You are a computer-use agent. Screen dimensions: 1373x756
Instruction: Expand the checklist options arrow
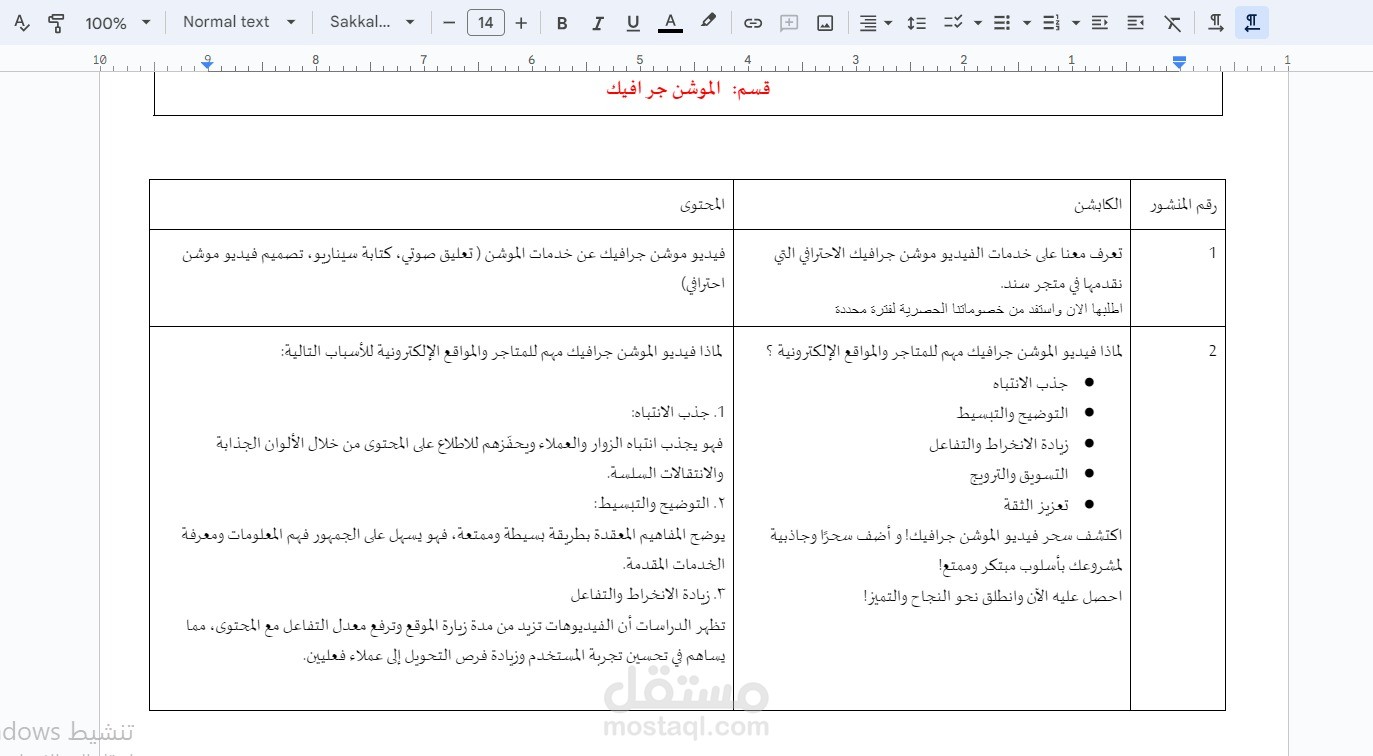[977, 22]
